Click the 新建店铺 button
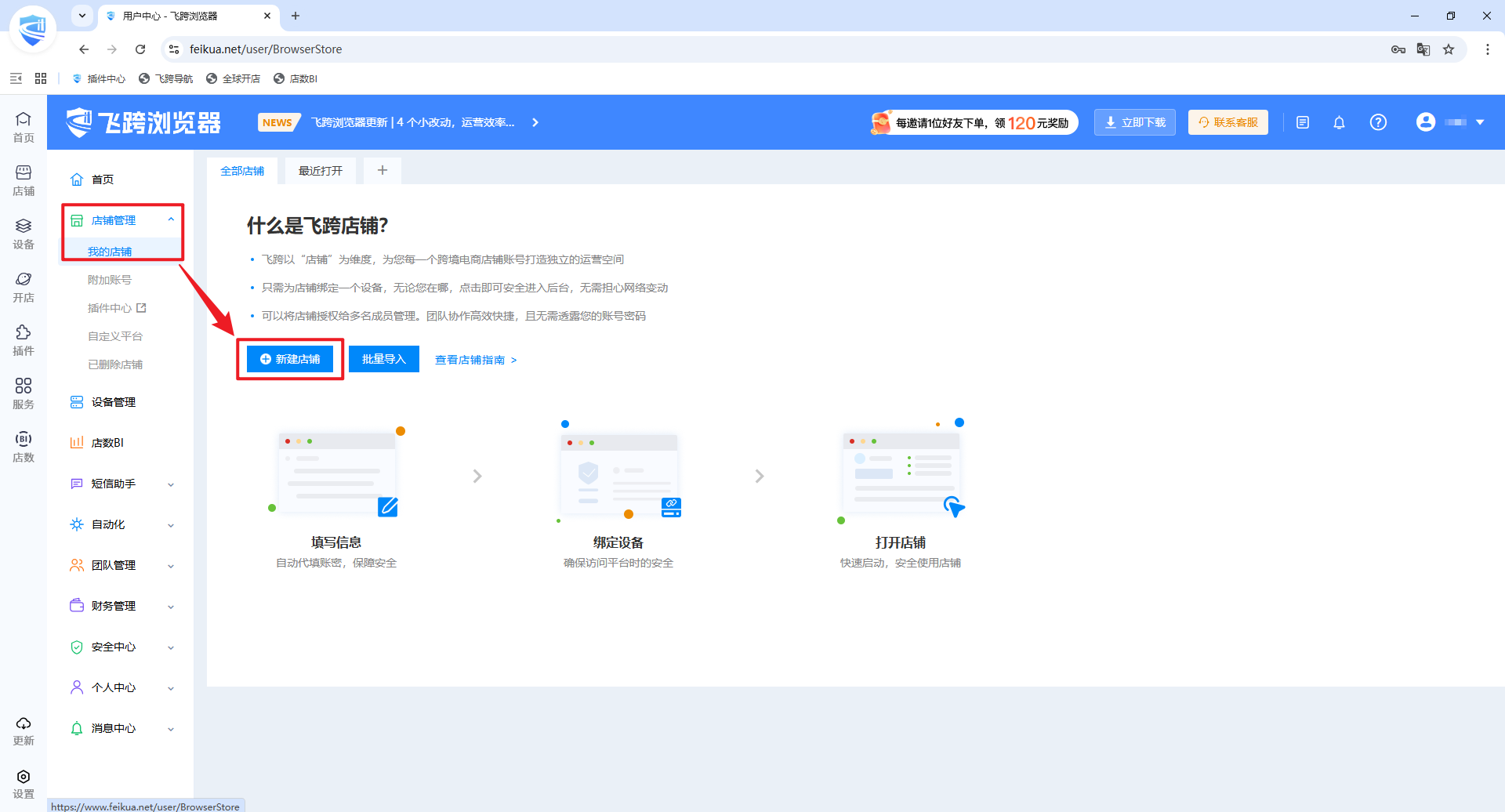1505x812 pixels. (x=290, y=359)
